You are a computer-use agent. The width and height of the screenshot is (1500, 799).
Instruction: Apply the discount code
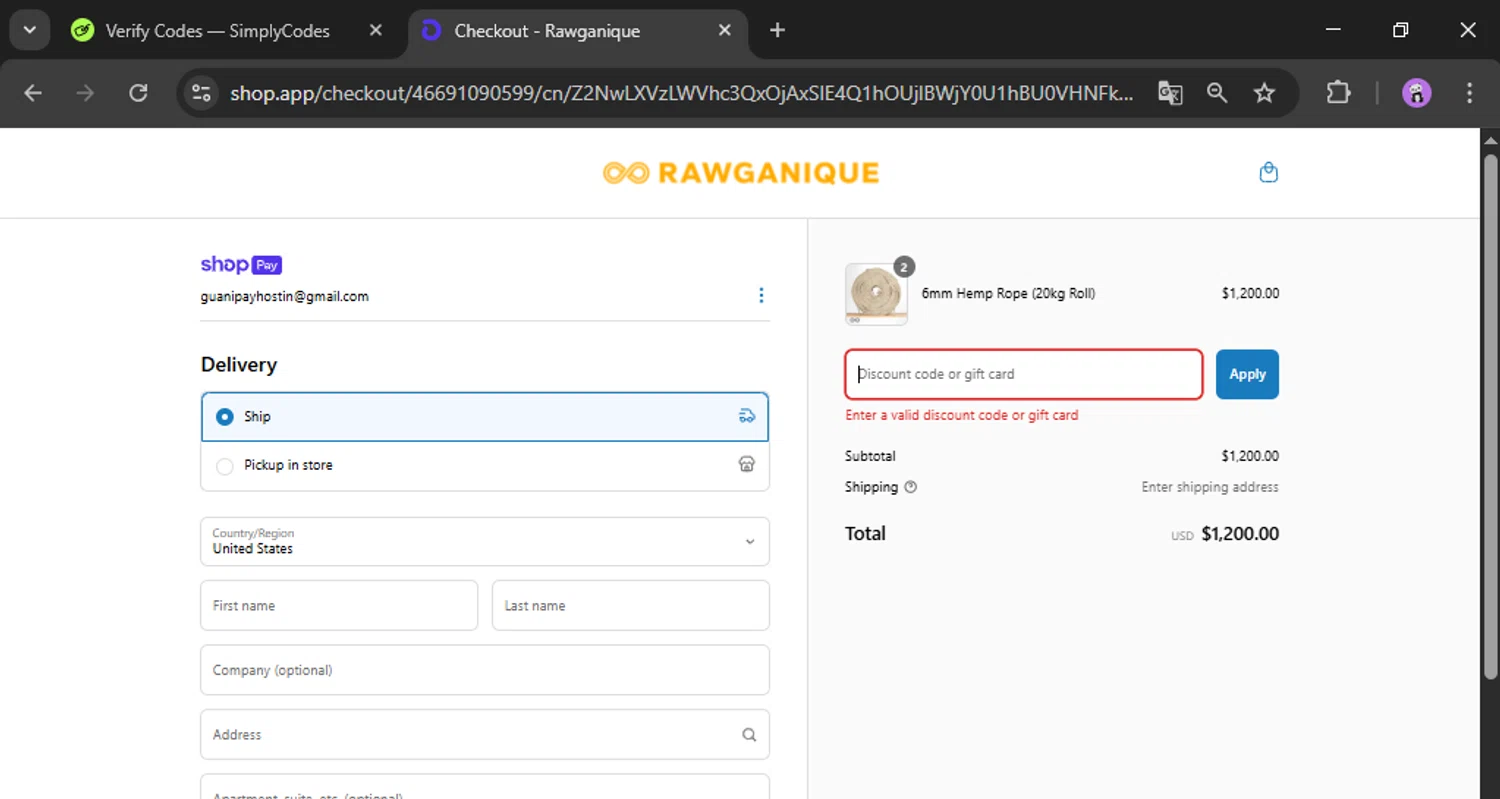click(1247, 374)
